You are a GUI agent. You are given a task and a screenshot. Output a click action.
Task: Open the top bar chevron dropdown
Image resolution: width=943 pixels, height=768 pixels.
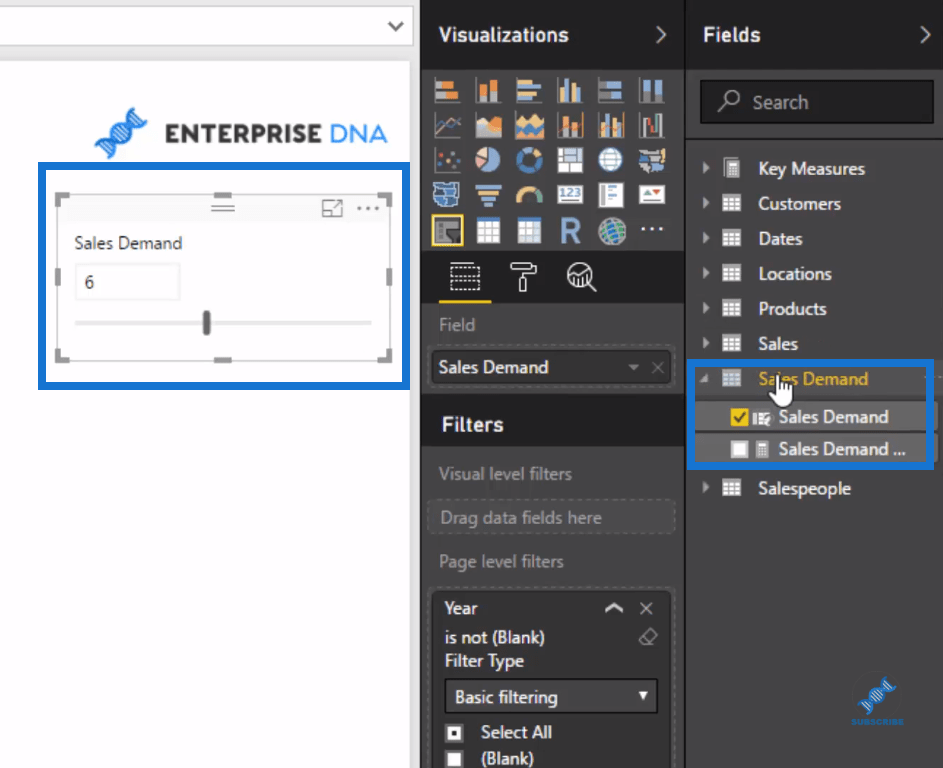coord(395,26)
